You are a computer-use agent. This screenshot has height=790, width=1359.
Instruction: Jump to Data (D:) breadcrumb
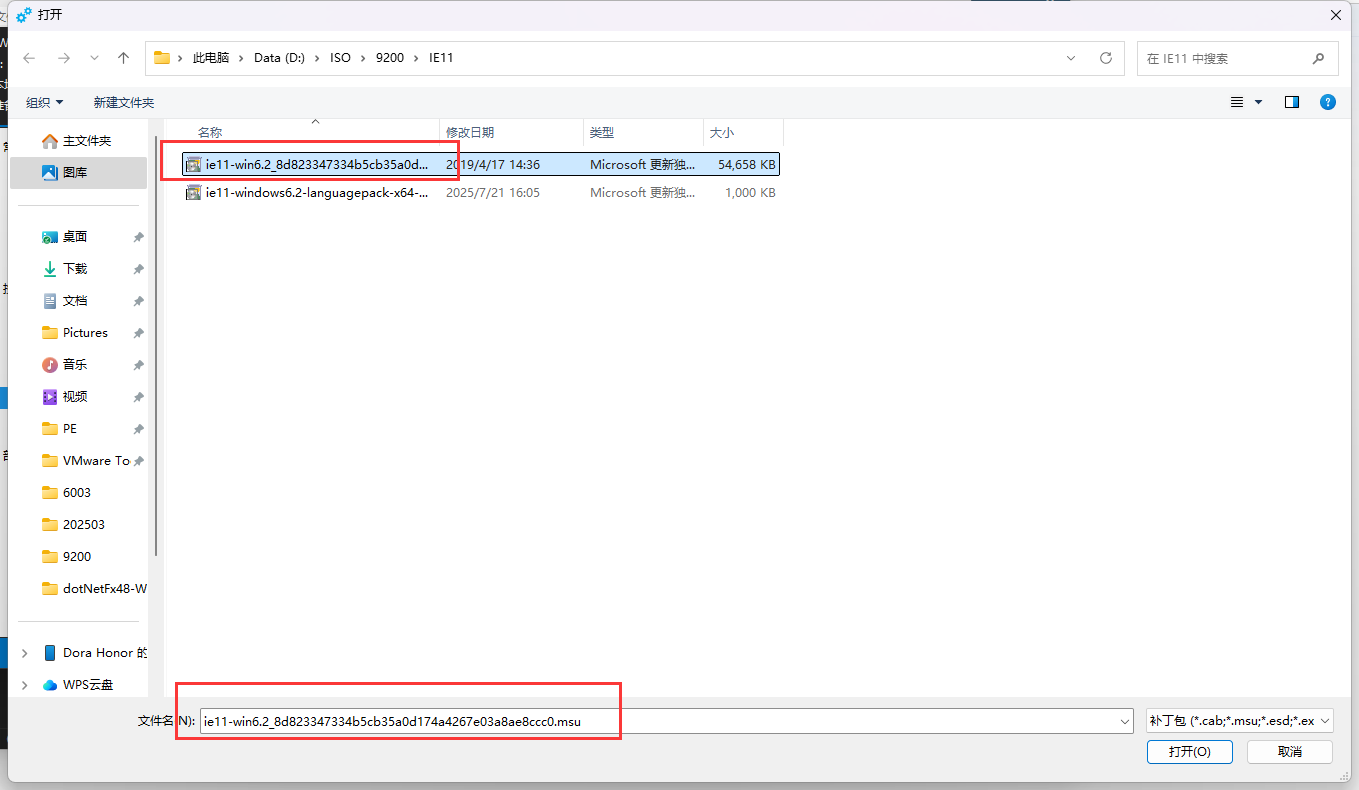coord(279,58)
